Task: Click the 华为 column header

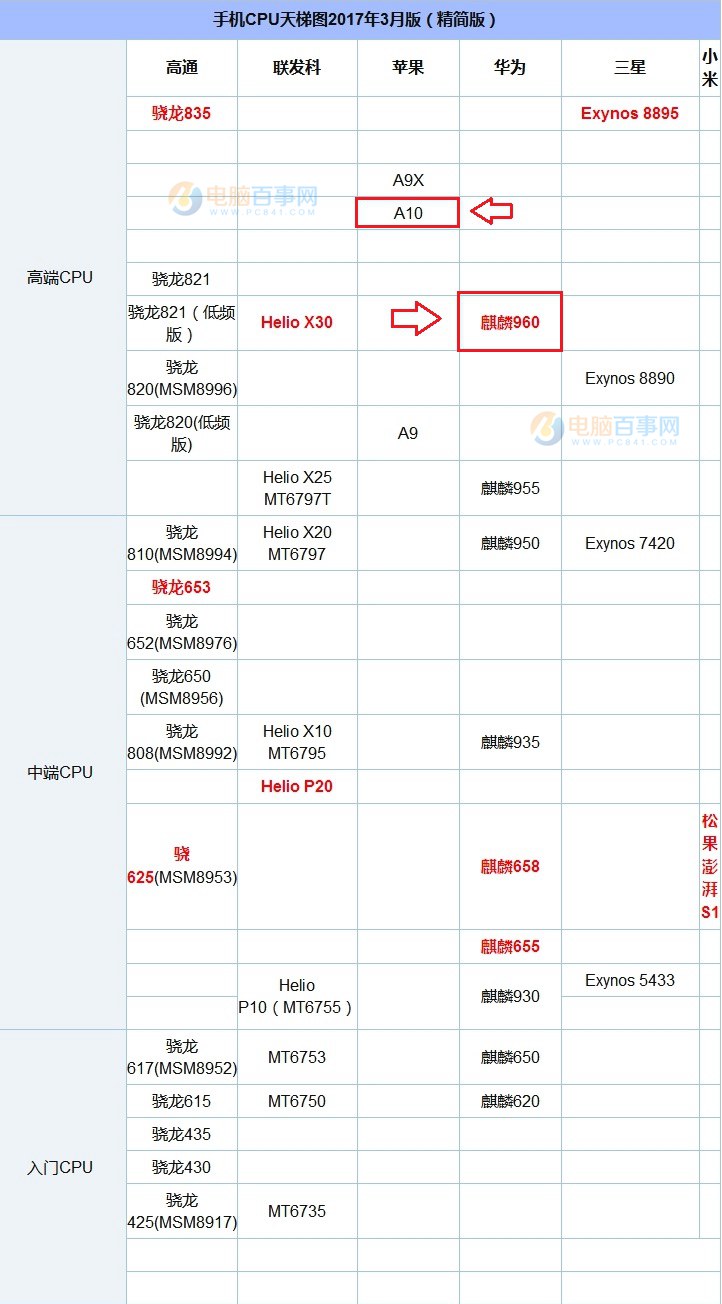Action: click(x=510, y=68)
